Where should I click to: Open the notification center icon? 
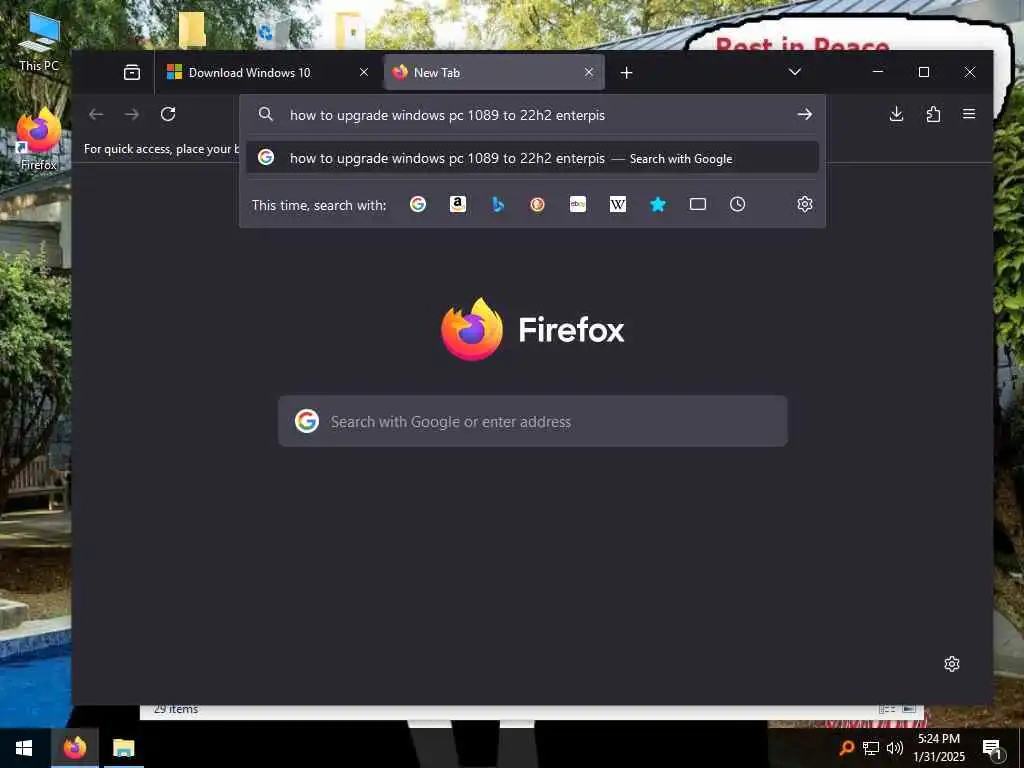coord(993,750)
